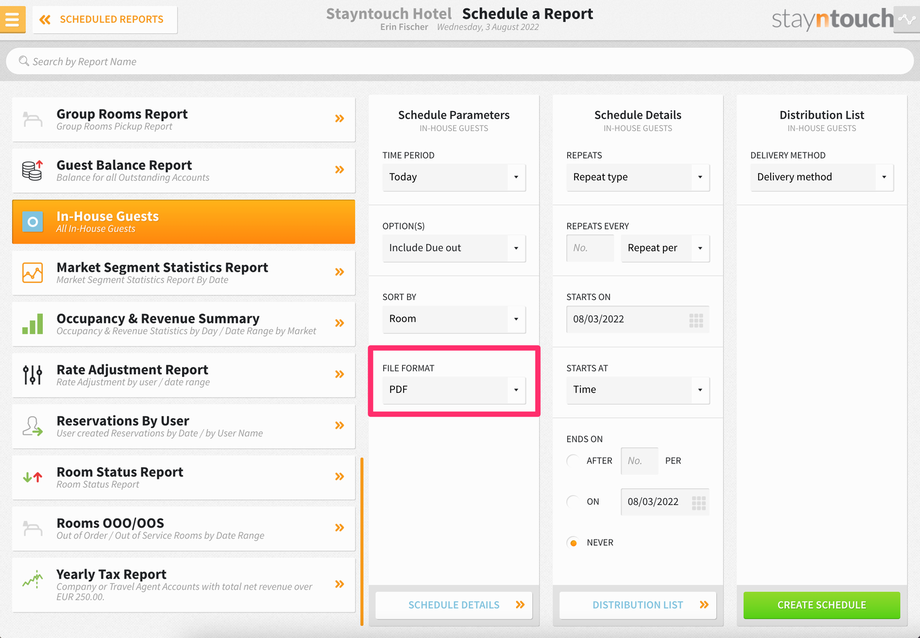
Task: Click the chevron arrow on Group Rooms Report
Action: pyautogui.click(x=339, y=119)
